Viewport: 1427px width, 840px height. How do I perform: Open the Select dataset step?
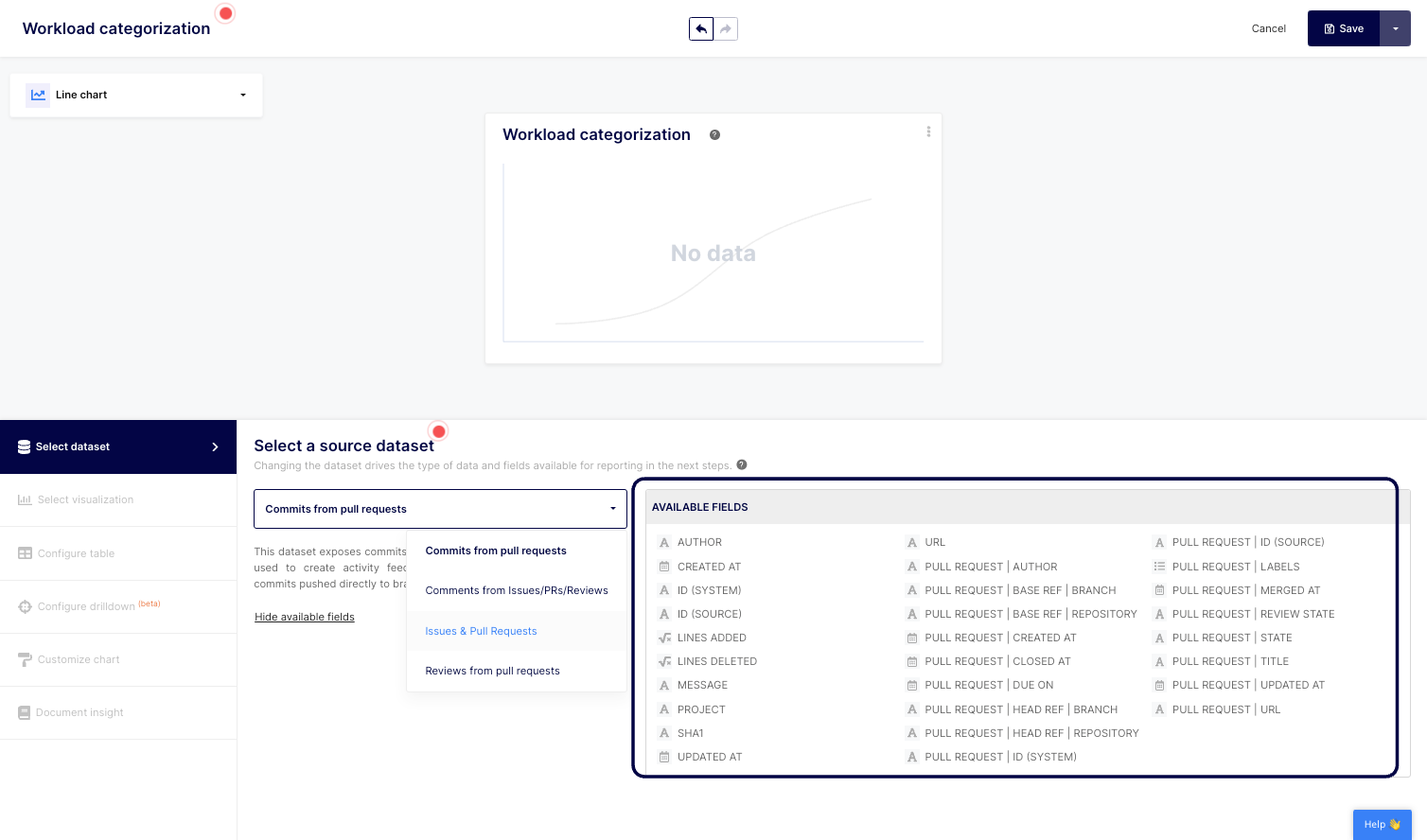point(118,446)
